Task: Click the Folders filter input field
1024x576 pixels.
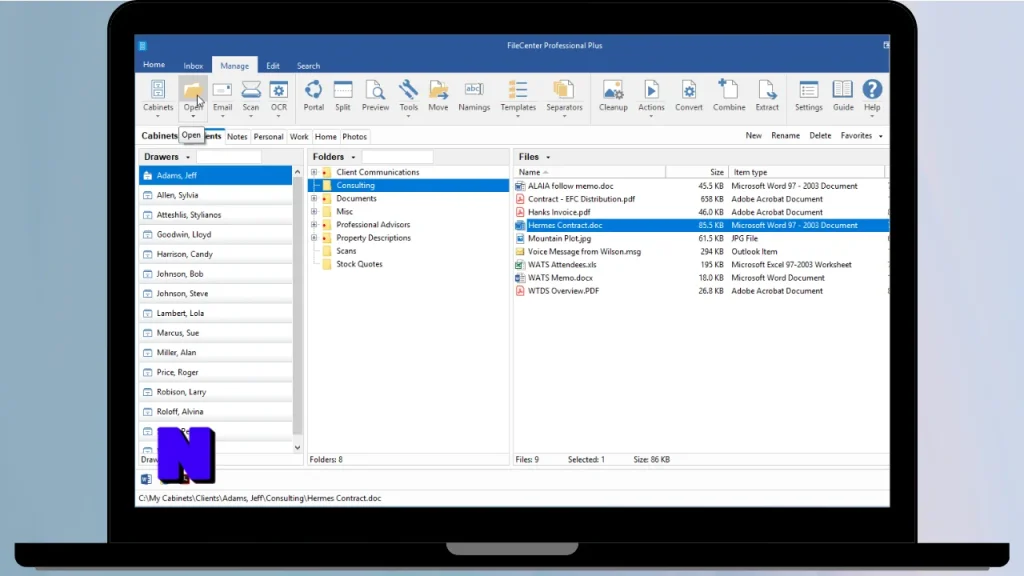Action: click(397, 157)
